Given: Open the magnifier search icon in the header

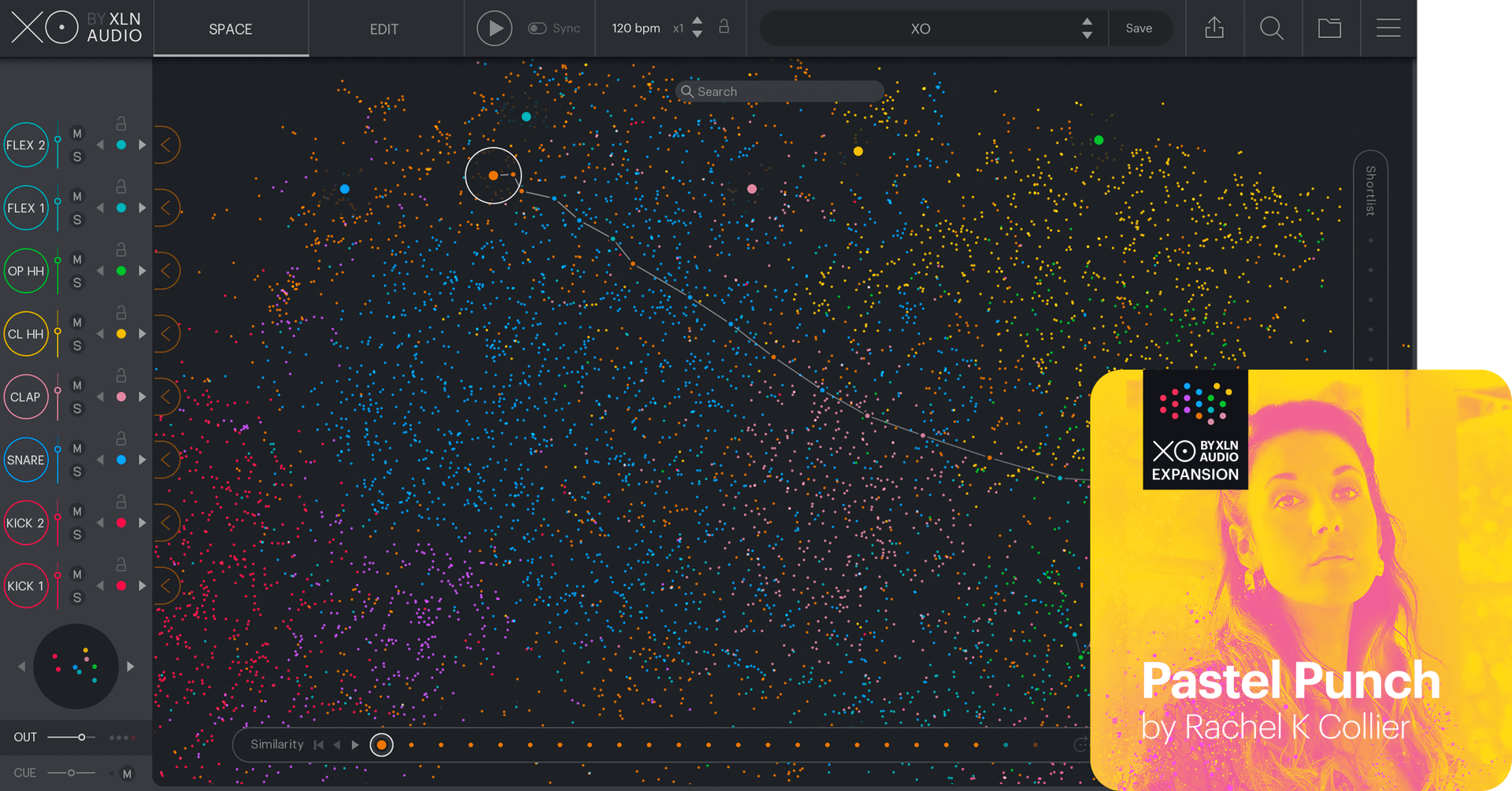Looking at the screenshot, I should pyautogui.click(x=1272, y=28).
